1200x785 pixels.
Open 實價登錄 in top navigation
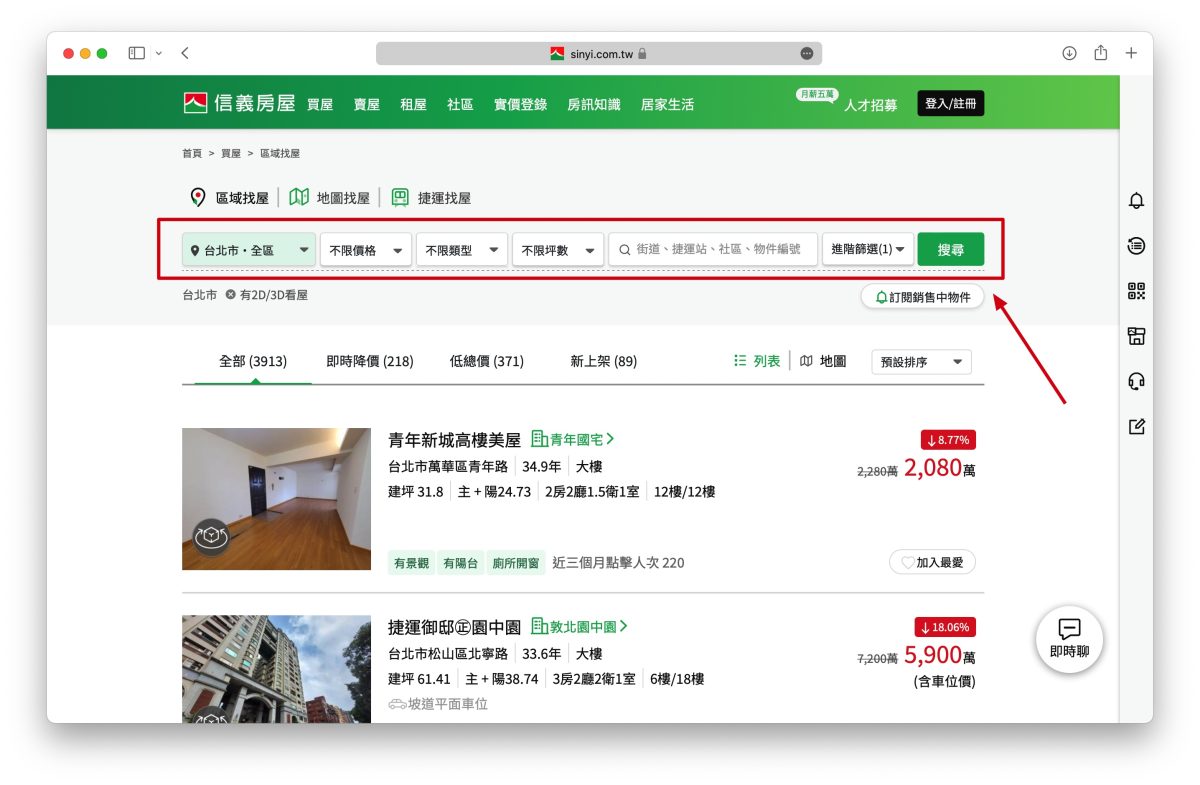(x=520, y=104)
